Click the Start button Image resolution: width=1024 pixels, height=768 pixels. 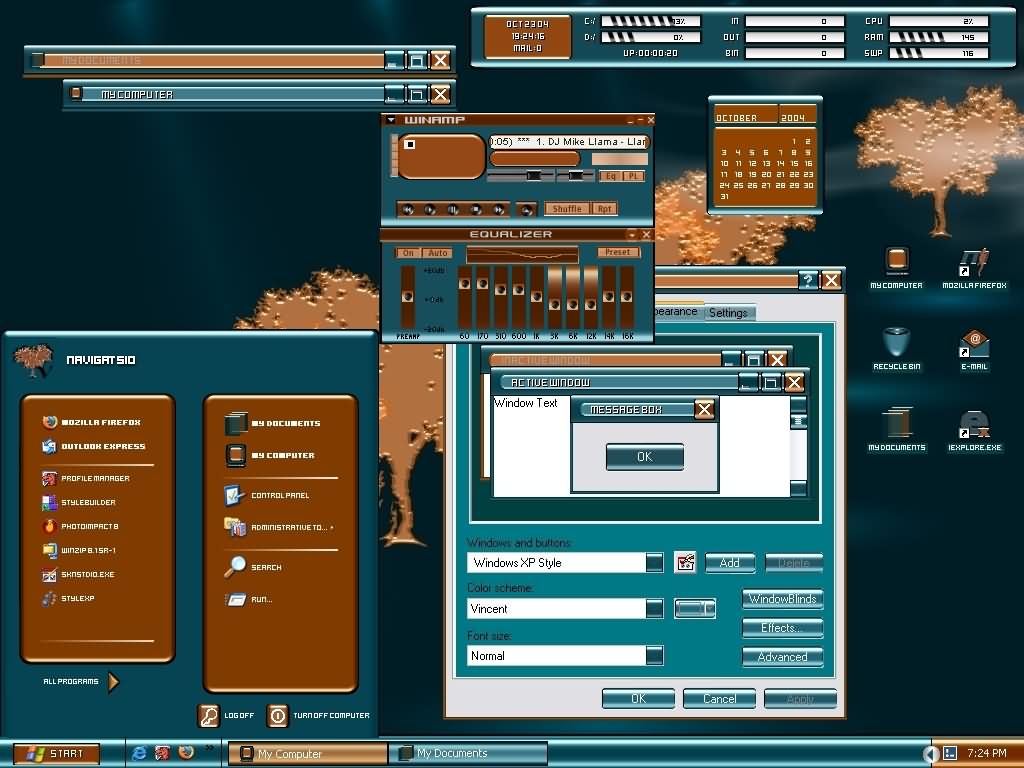56,754
